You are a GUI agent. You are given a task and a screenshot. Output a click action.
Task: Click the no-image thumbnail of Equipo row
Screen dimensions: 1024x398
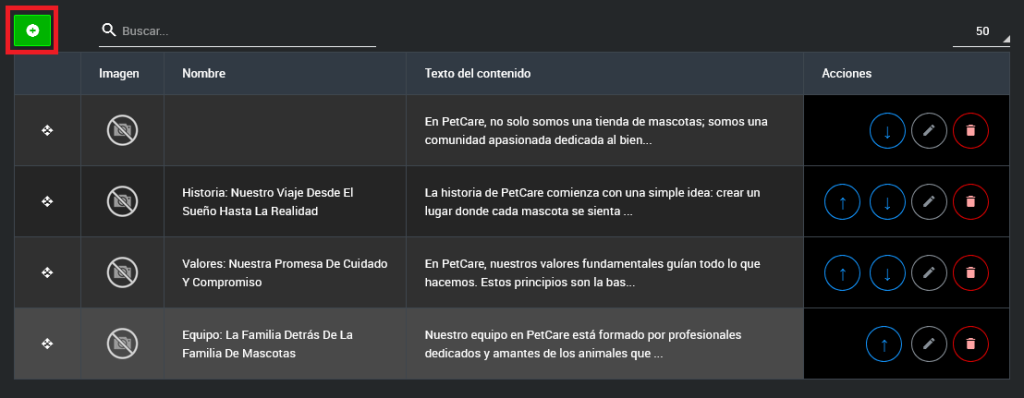[122, 344]
